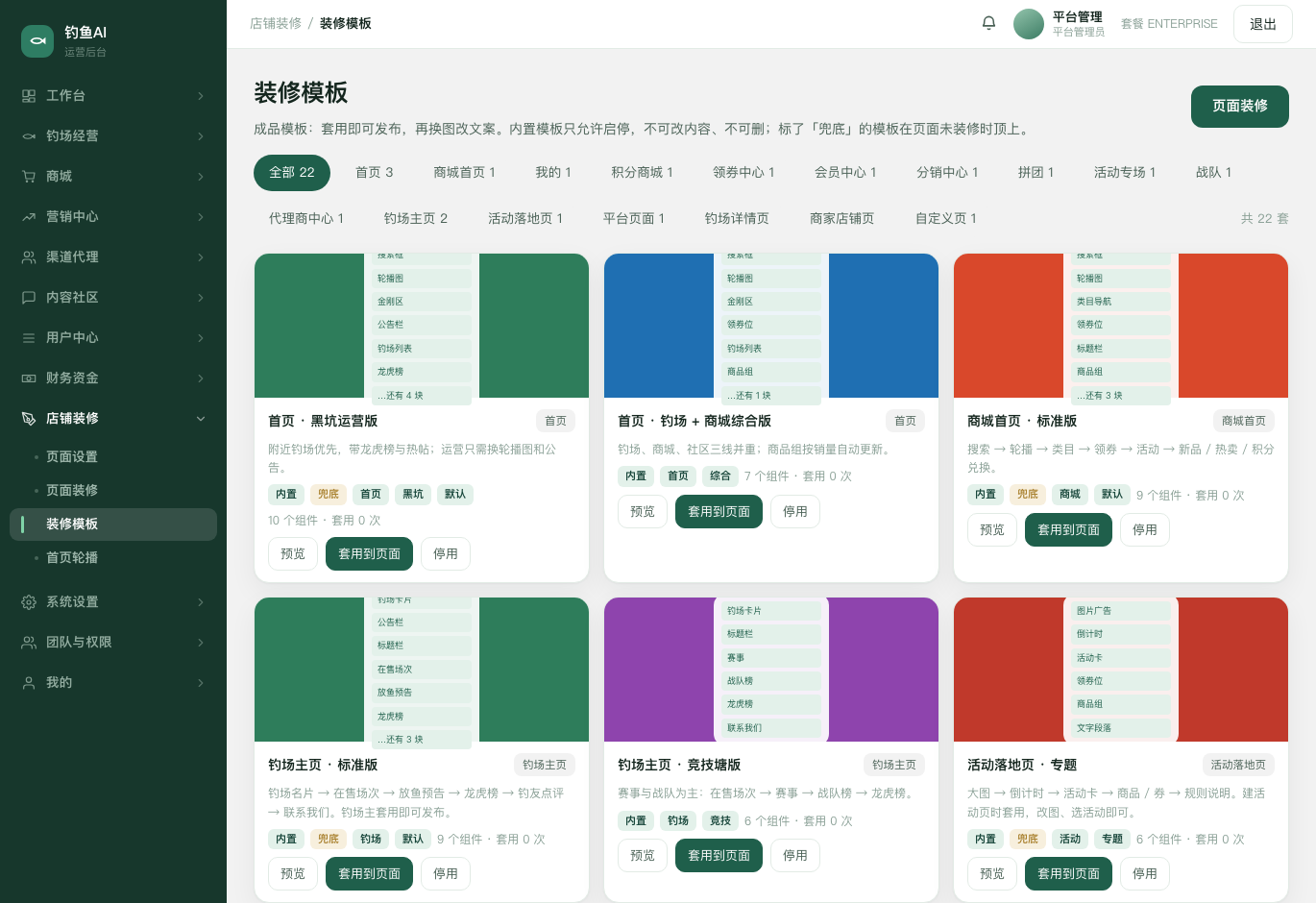Open notifications bell icon

988,23
